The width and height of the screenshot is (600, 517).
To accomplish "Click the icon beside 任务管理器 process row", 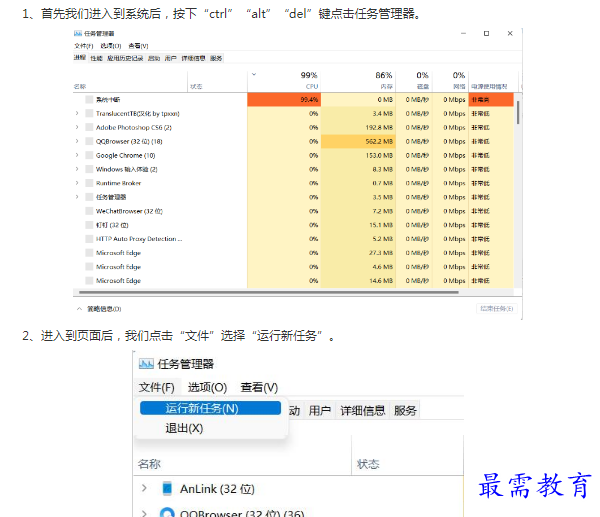I will 89,197.
